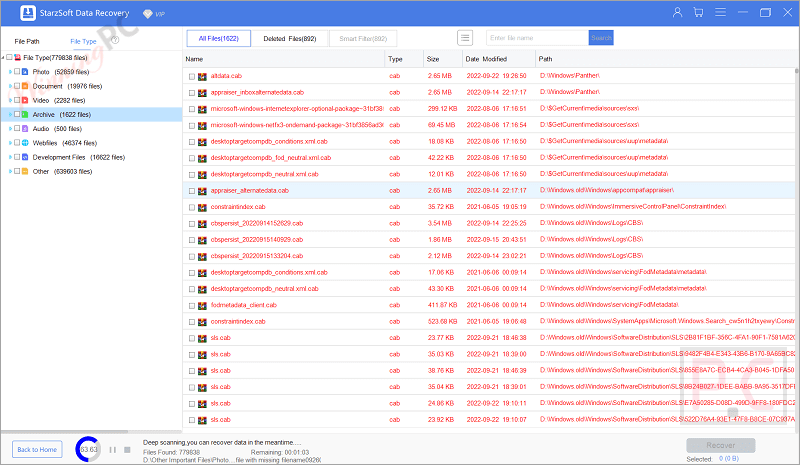The width and height of the screenshot is (800, 465).
Task: Select Webfiles (46374 files) tree item
Action: pos(65,143)
